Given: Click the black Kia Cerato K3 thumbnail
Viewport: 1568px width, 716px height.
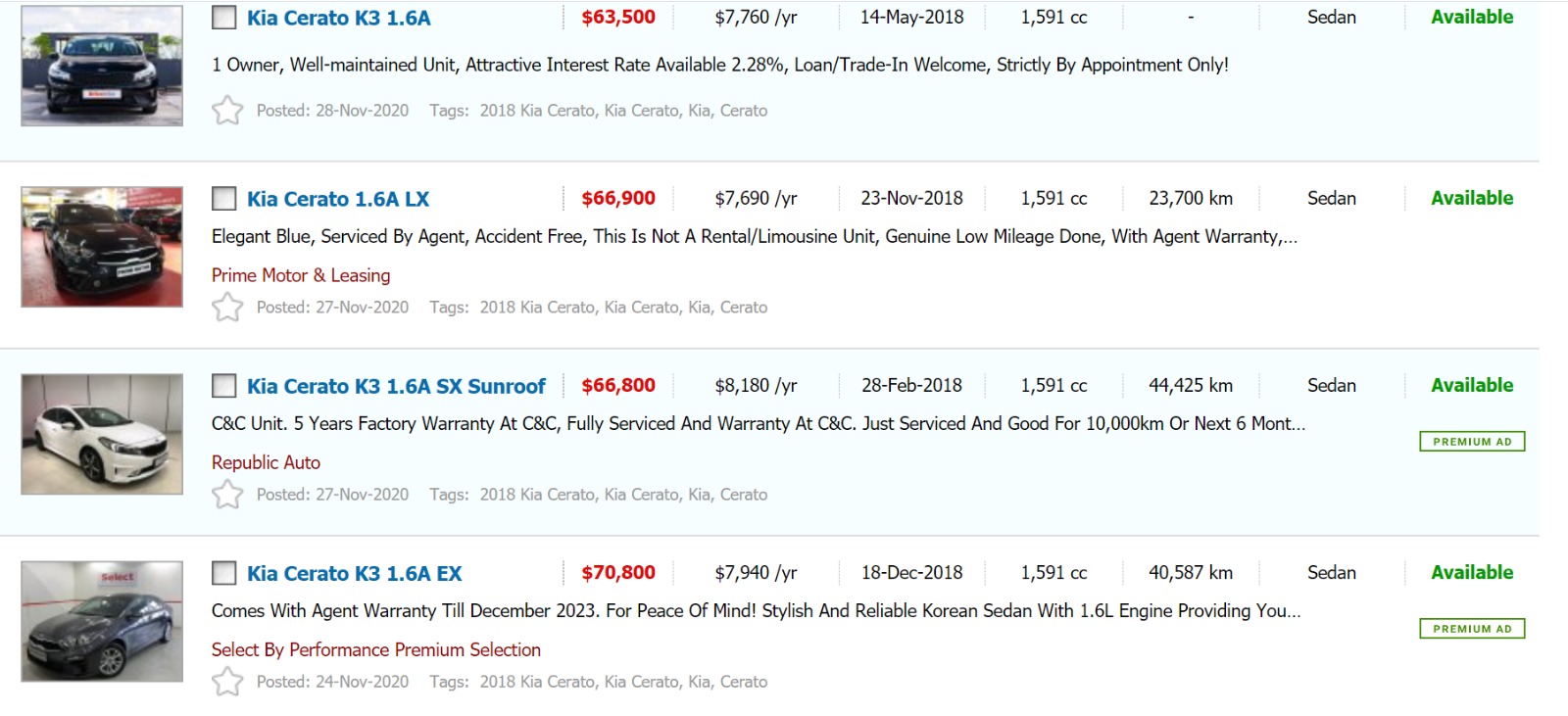Looking at the screenshot, I should tap(102, 66).
